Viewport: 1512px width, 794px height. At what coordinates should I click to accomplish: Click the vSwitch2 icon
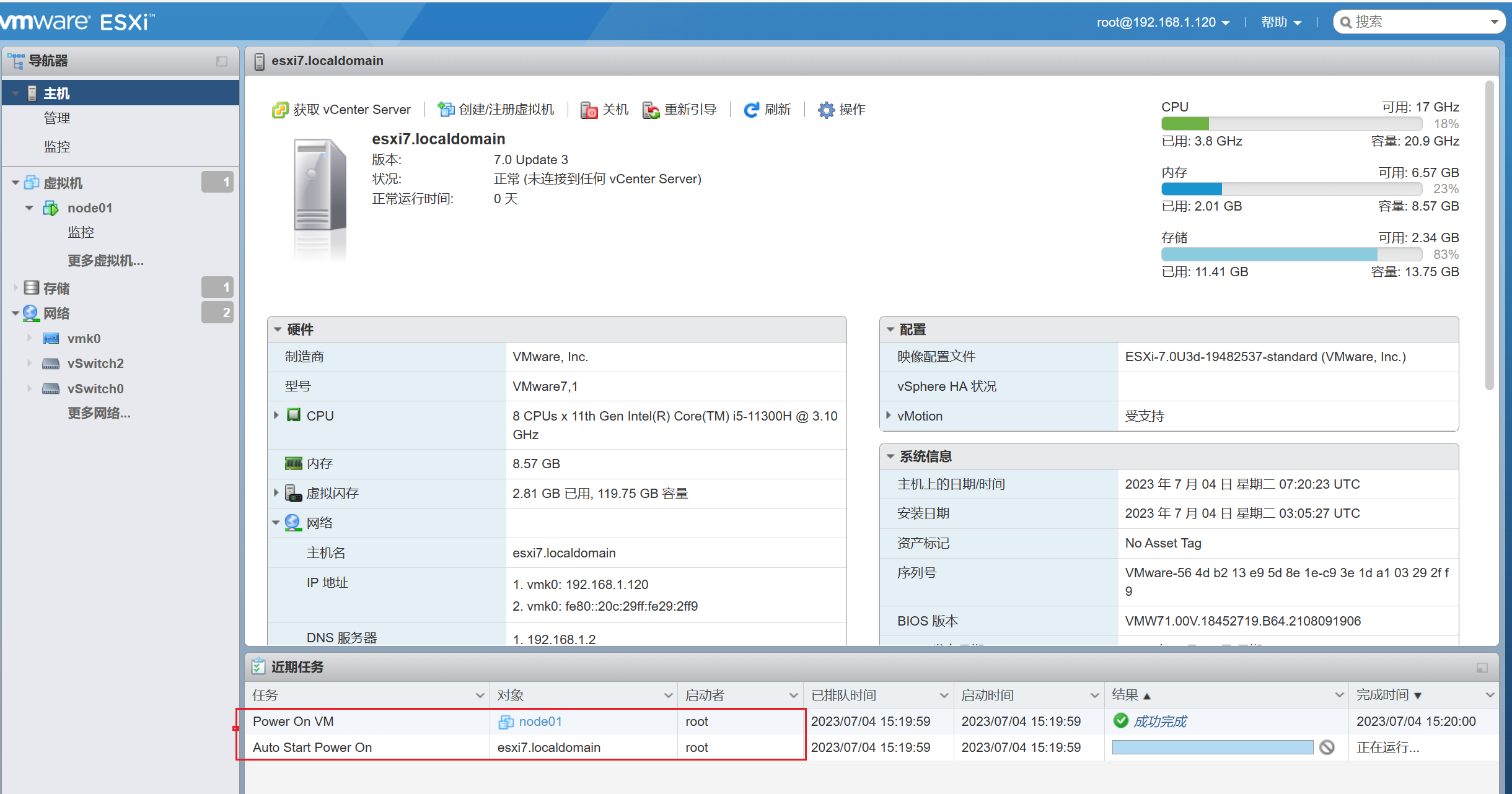[x=51, y=364]
